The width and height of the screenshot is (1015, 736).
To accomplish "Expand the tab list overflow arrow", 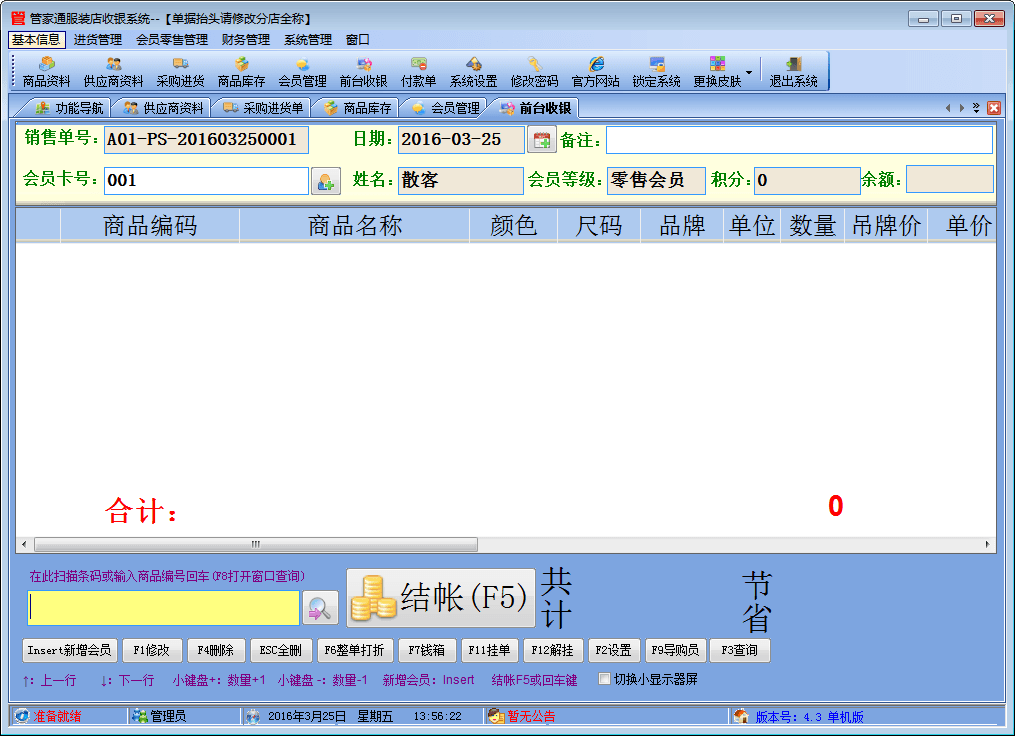I will [976, 108].
